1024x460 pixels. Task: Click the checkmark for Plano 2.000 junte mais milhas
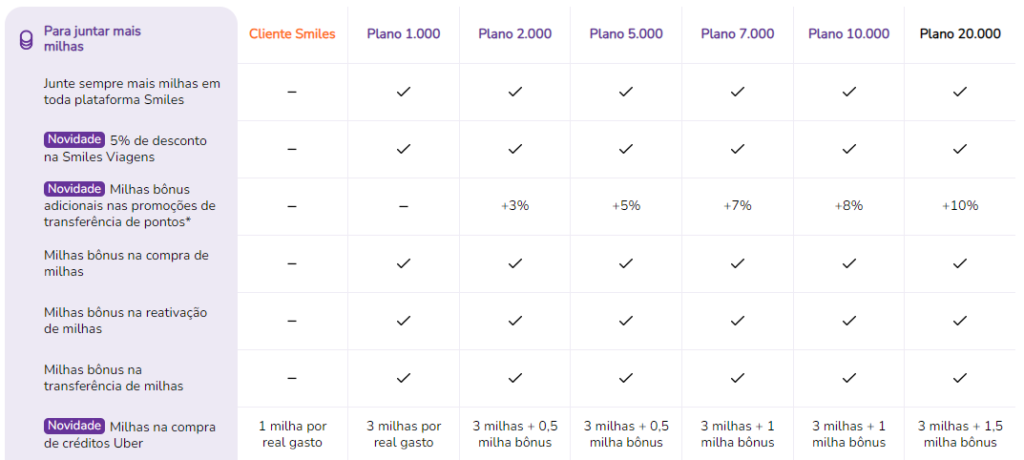(515, 91)
